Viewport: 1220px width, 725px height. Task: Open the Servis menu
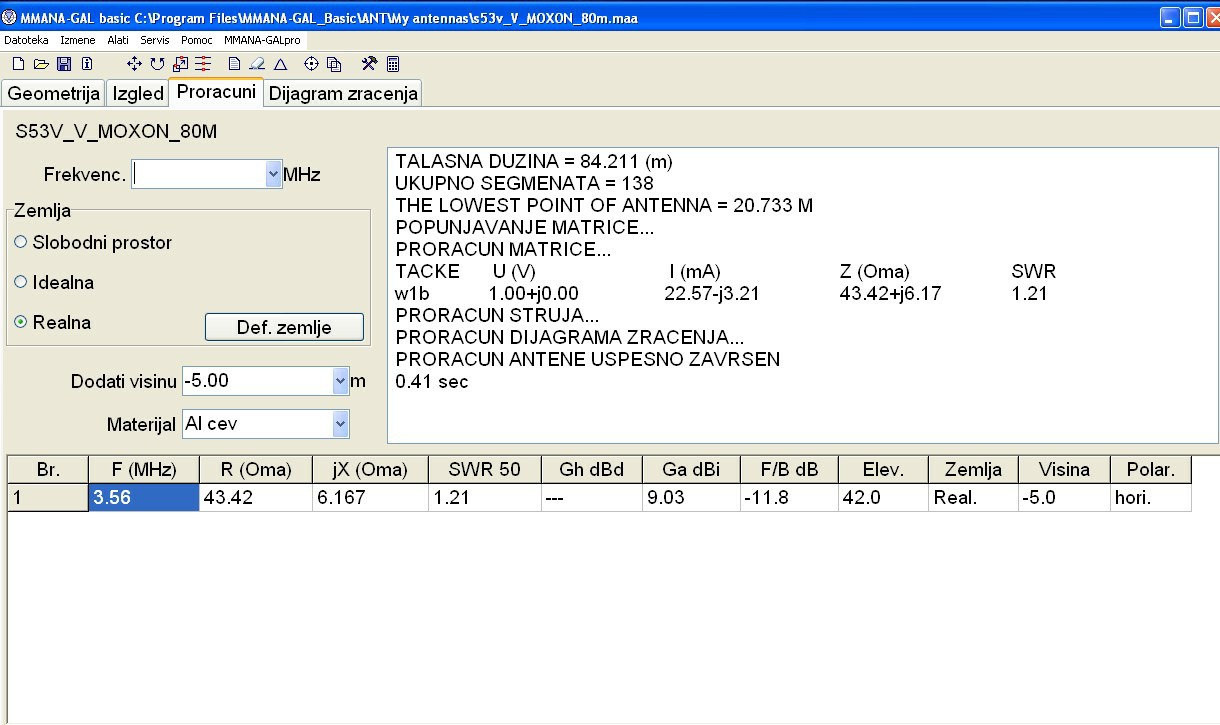tap(155, 40)
